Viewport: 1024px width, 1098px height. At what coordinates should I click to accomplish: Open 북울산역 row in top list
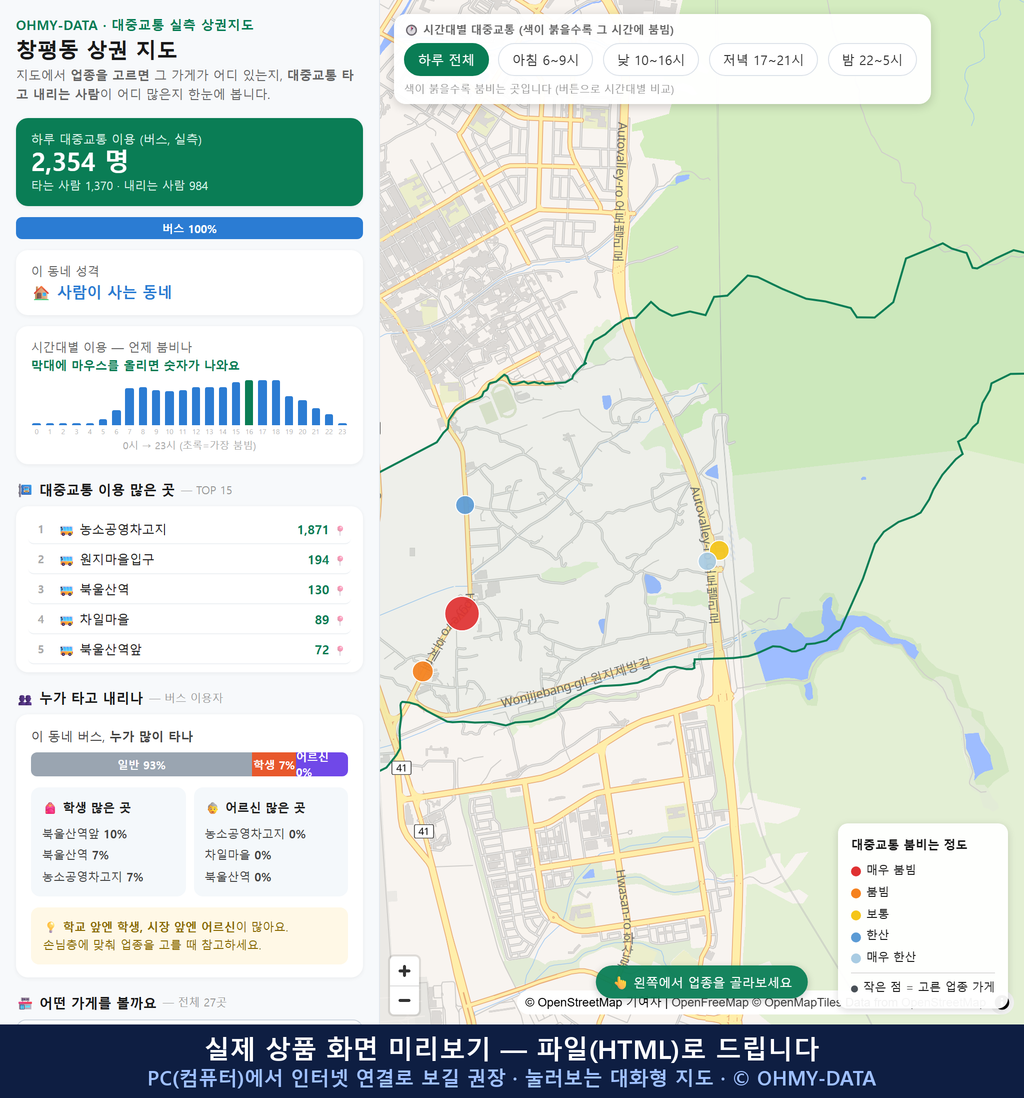point(189,590)
